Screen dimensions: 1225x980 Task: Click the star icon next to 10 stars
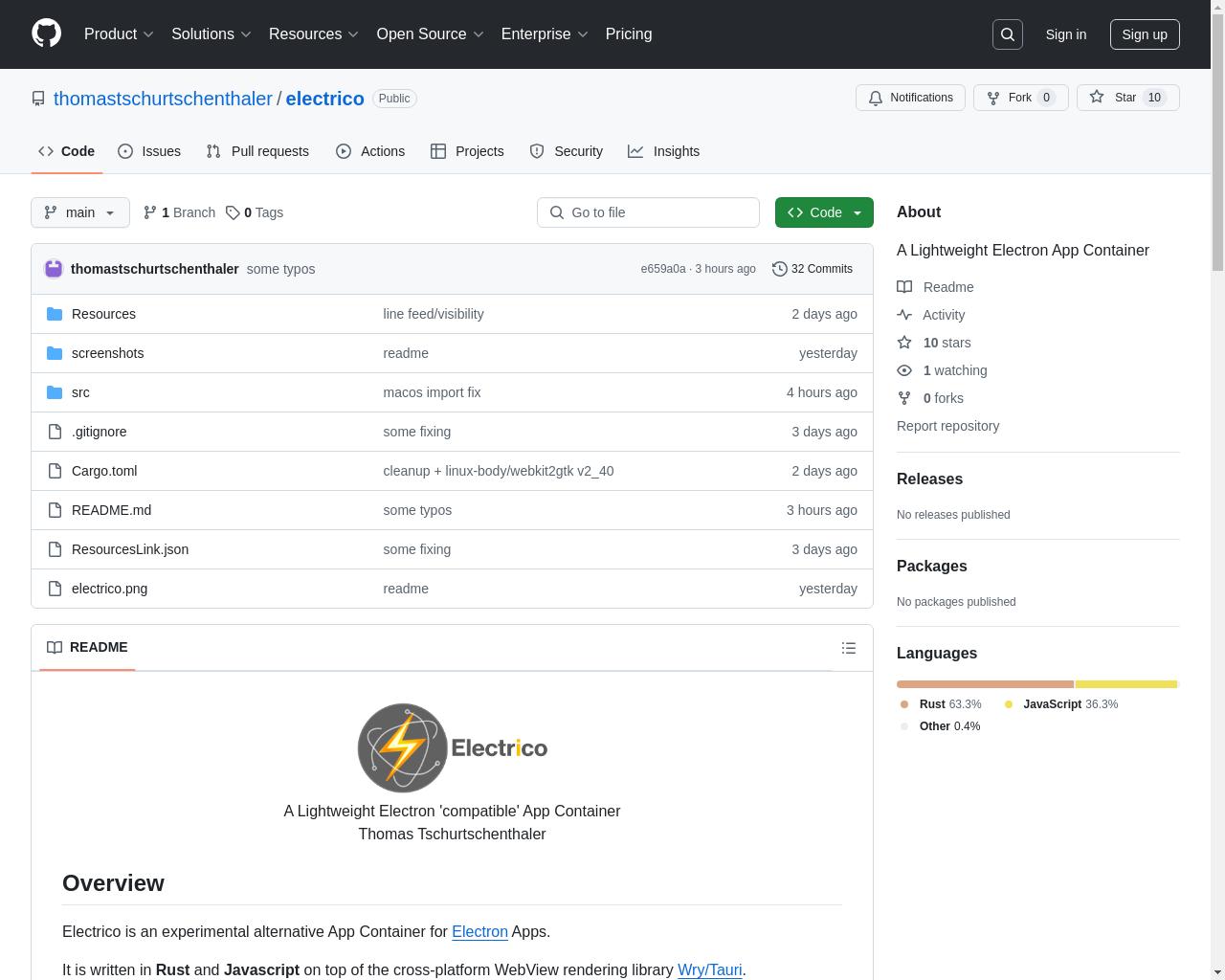pos(904,343)
